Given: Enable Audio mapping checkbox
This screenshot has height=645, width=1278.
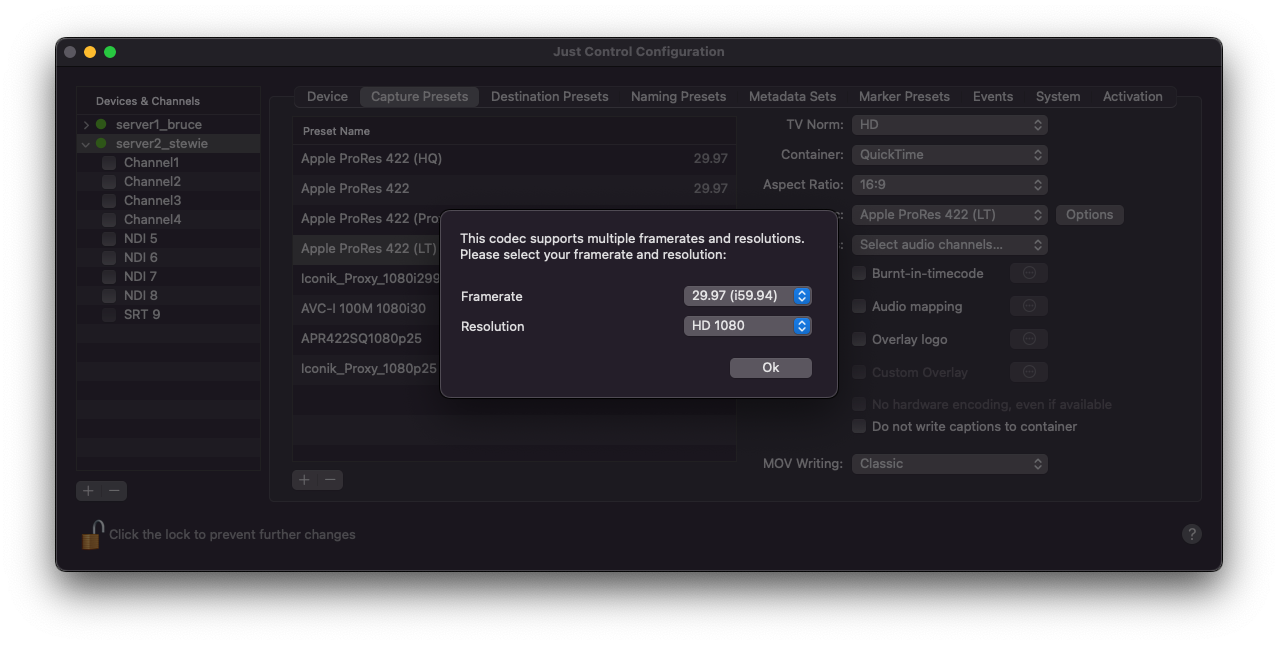Looking at the screenshot, I should [859, 306].
